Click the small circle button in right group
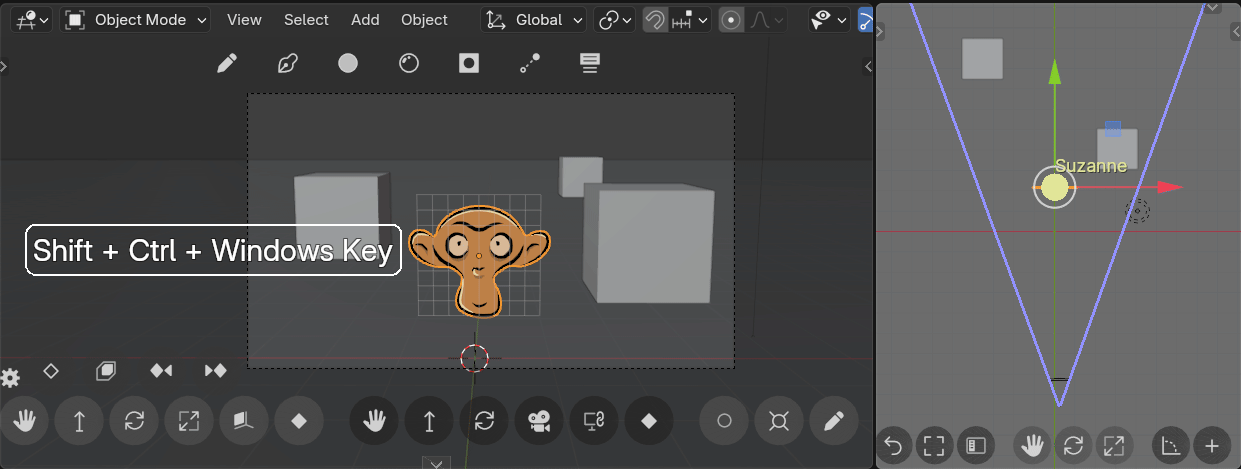Screen dimensions: 1241x469 724,421
